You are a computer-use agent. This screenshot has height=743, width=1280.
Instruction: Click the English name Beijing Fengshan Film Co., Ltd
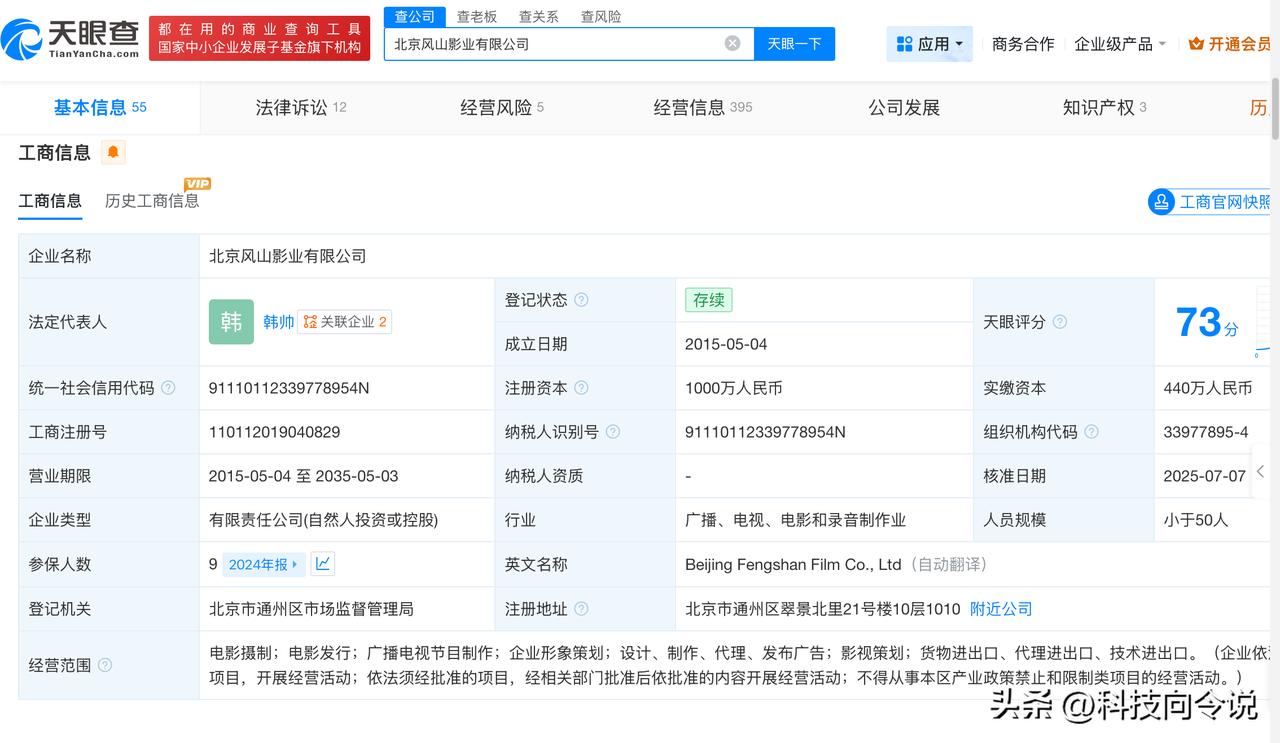coord(793,564)
